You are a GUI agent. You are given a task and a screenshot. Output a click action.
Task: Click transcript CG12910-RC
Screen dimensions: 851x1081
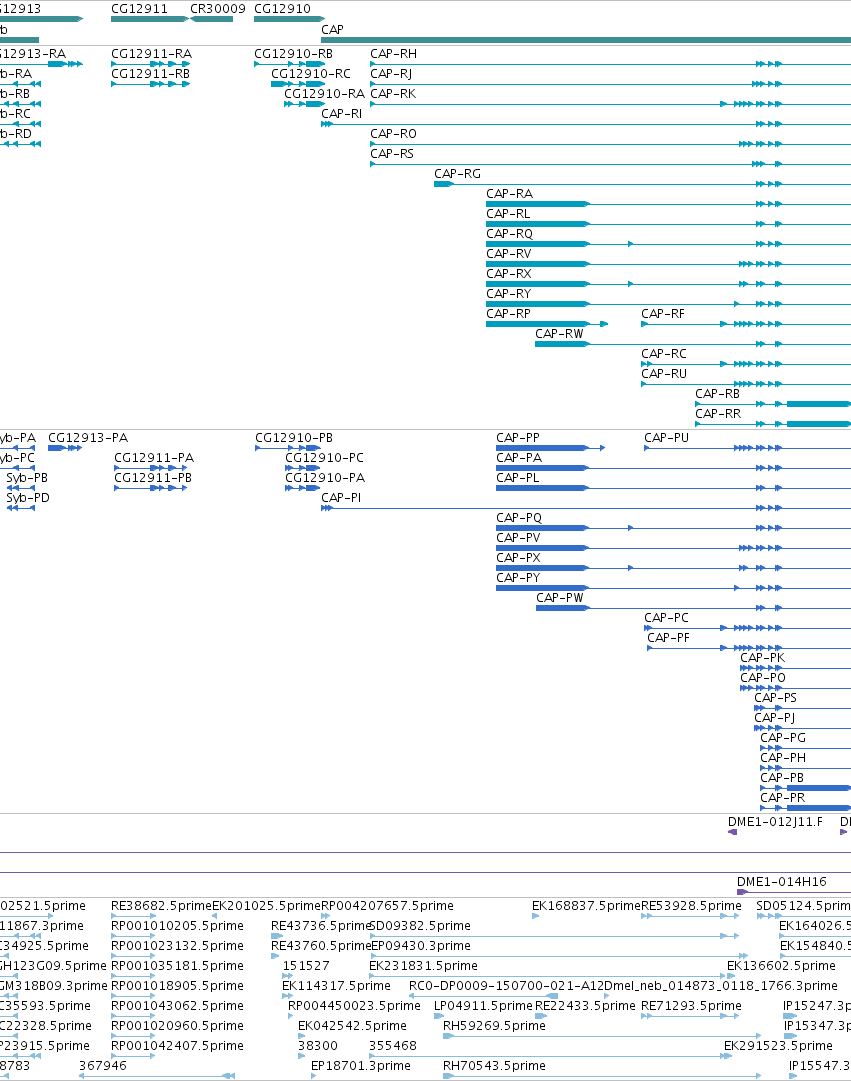[310, 74]
